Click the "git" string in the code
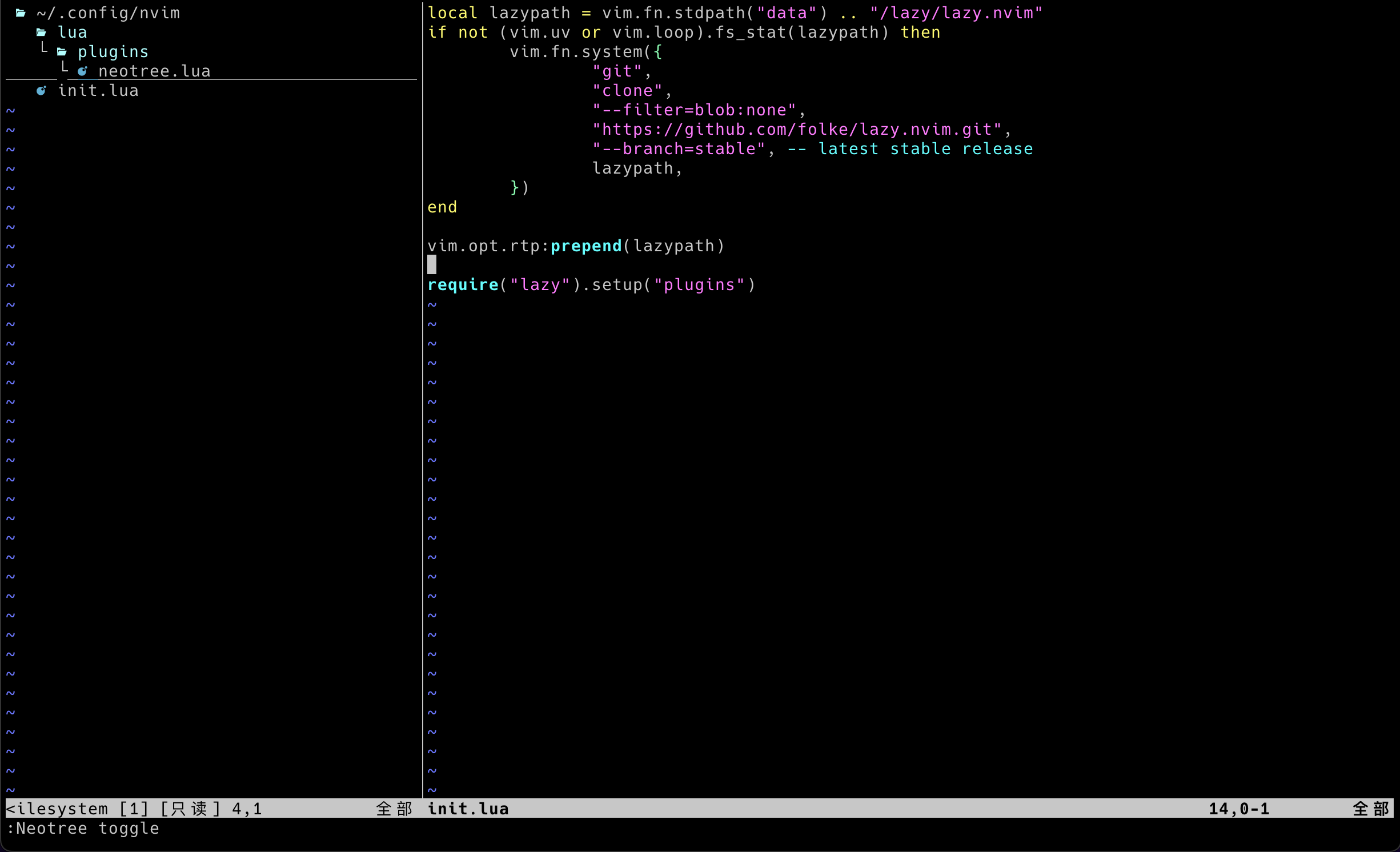This screenshot has height=852, width=1400. coord(617,71)
